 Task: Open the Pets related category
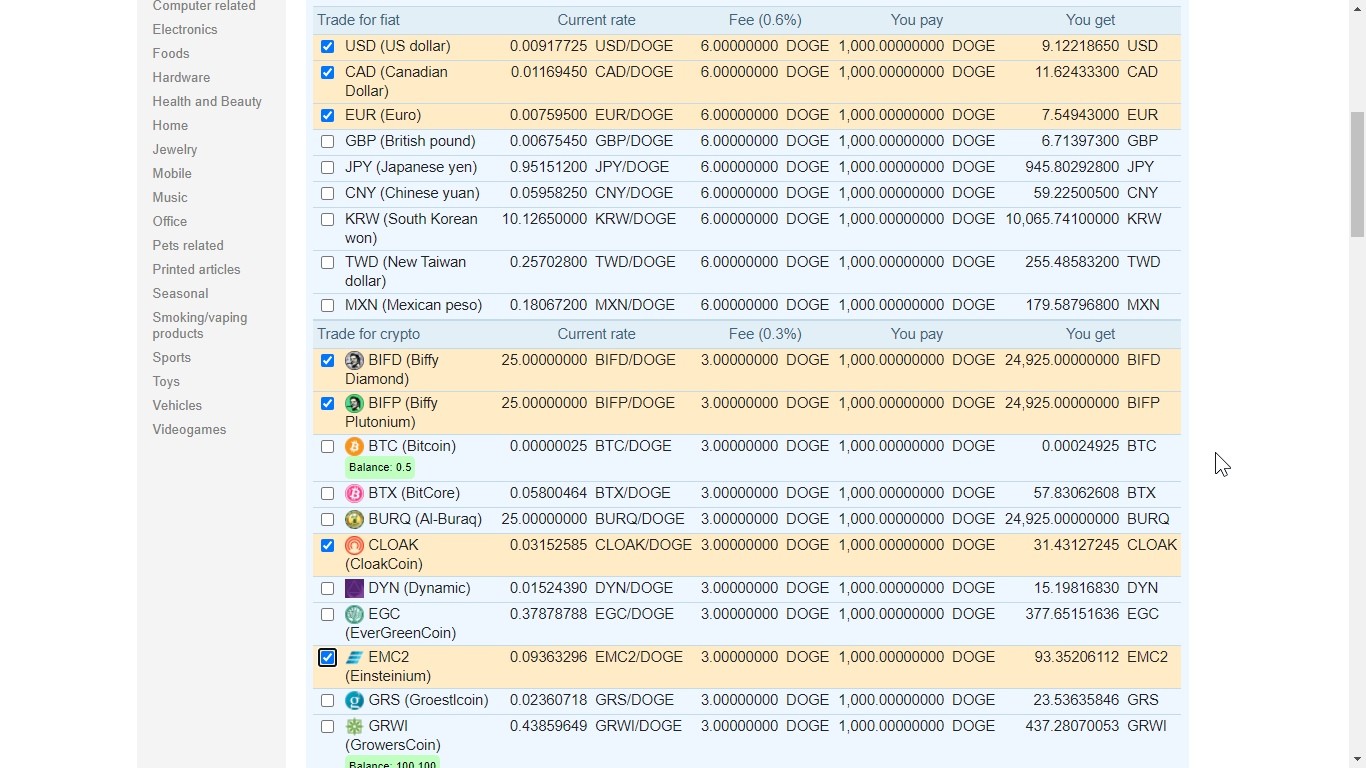[x=188, y=246]
